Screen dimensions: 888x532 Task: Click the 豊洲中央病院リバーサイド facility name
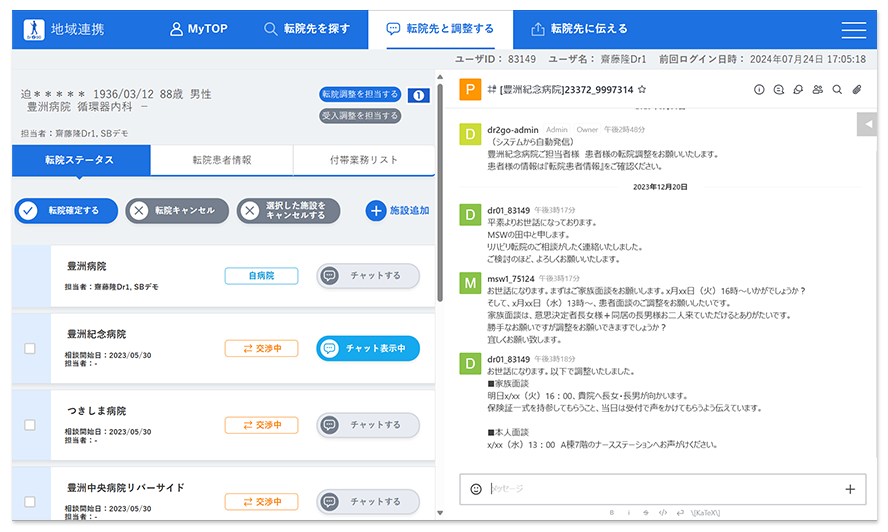point(126,488)
